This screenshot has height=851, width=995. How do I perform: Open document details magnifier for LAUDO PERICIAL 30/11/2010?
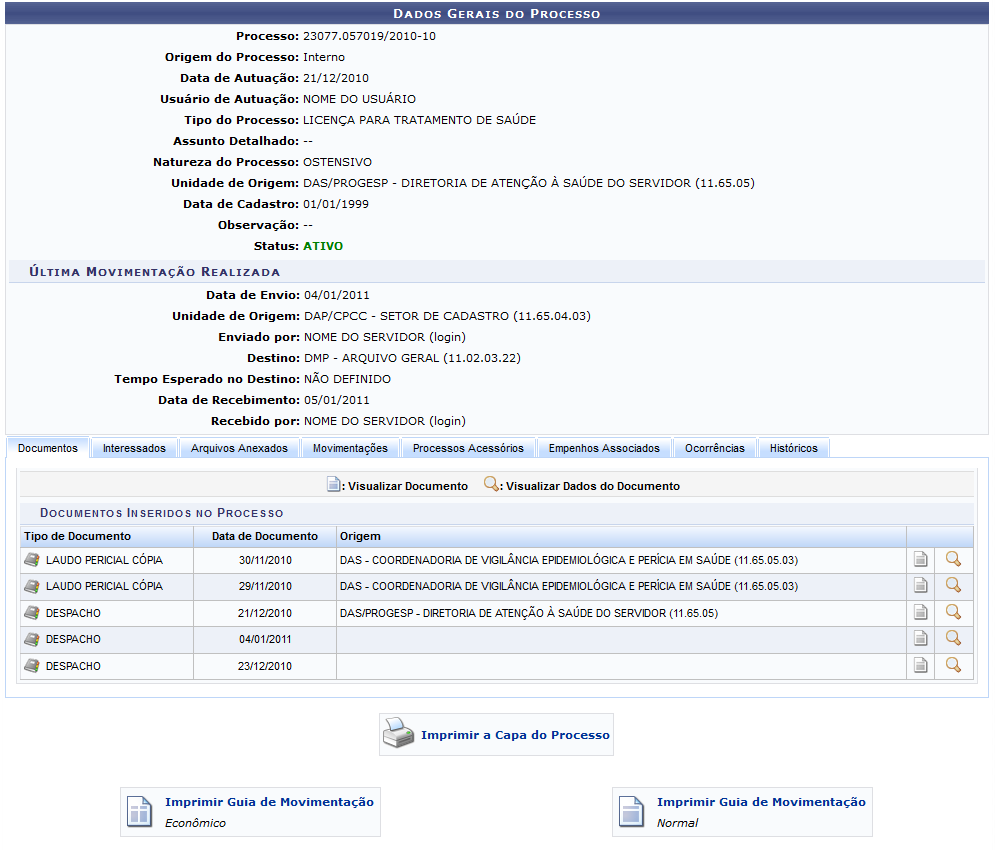click(x=953, y=559)
